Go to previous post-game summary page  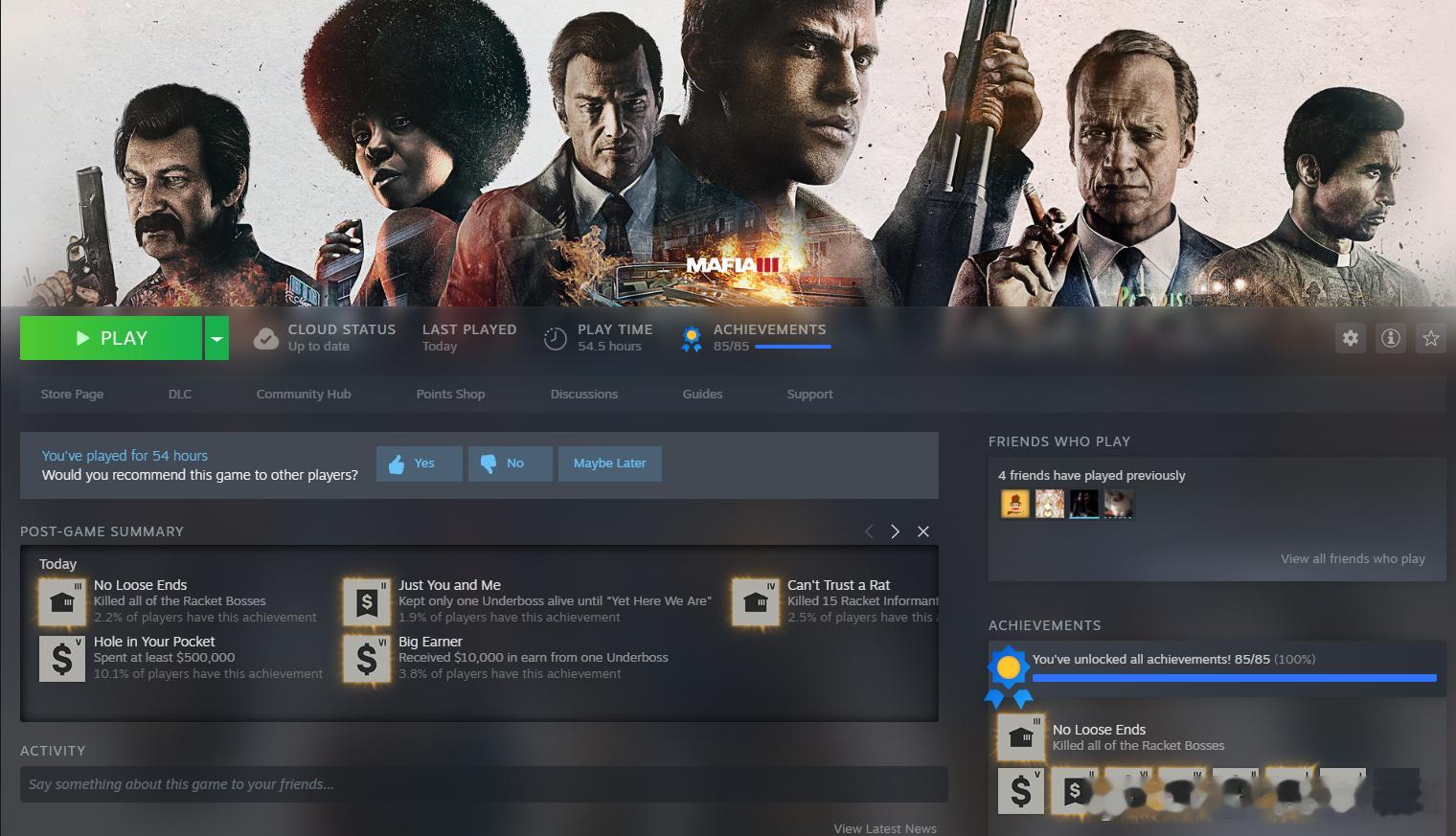point(869,531)
